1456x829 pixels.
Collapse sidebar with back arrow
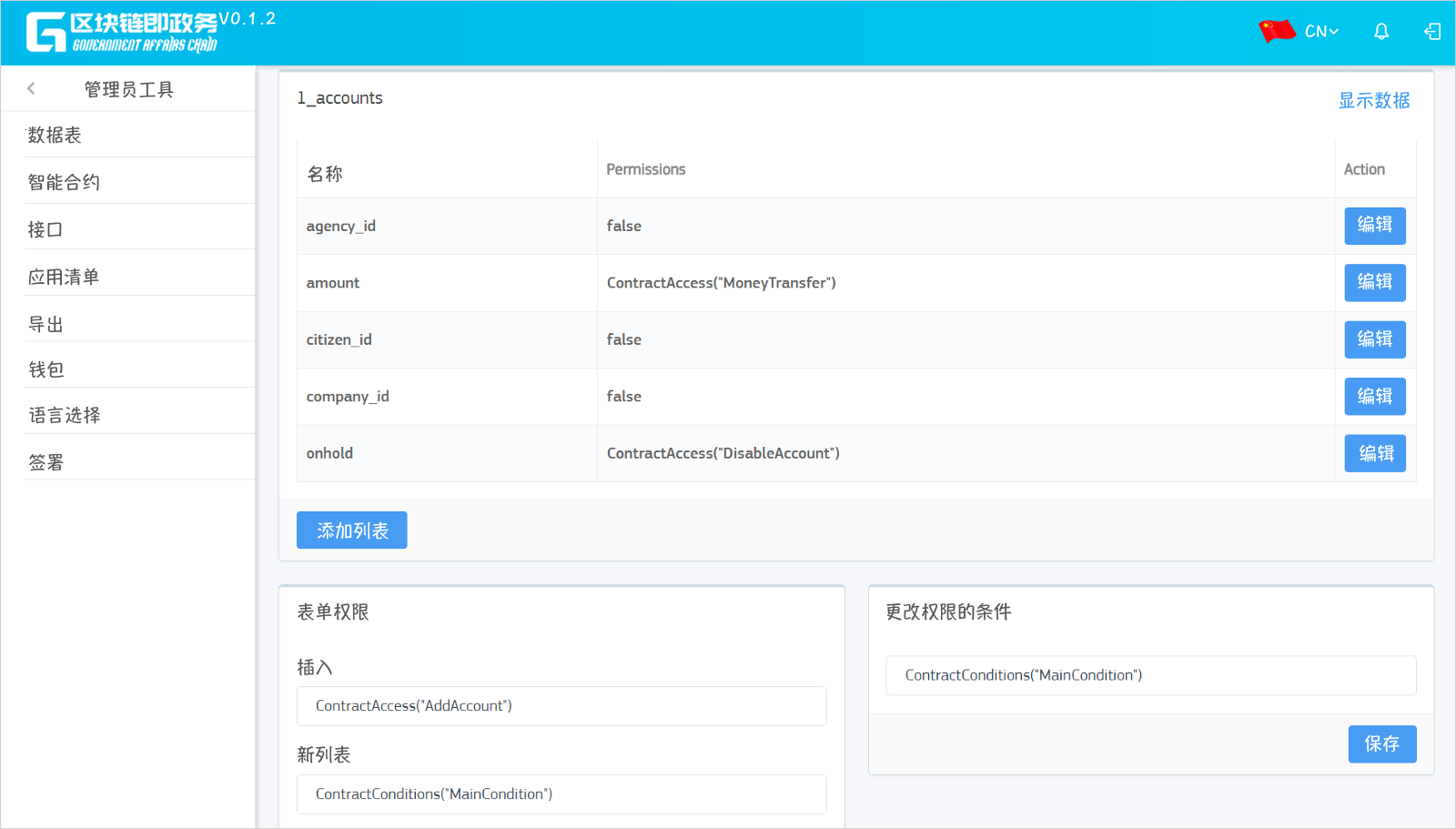pos(32,88)
